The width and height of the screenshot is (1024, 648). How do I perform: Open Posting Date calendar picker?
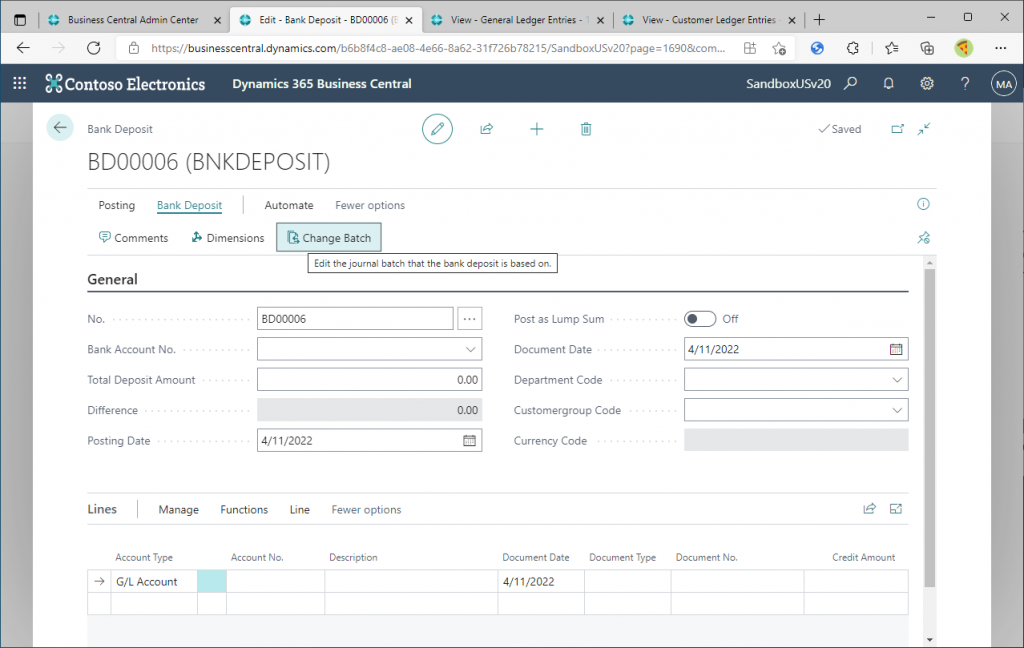[469, 440]
